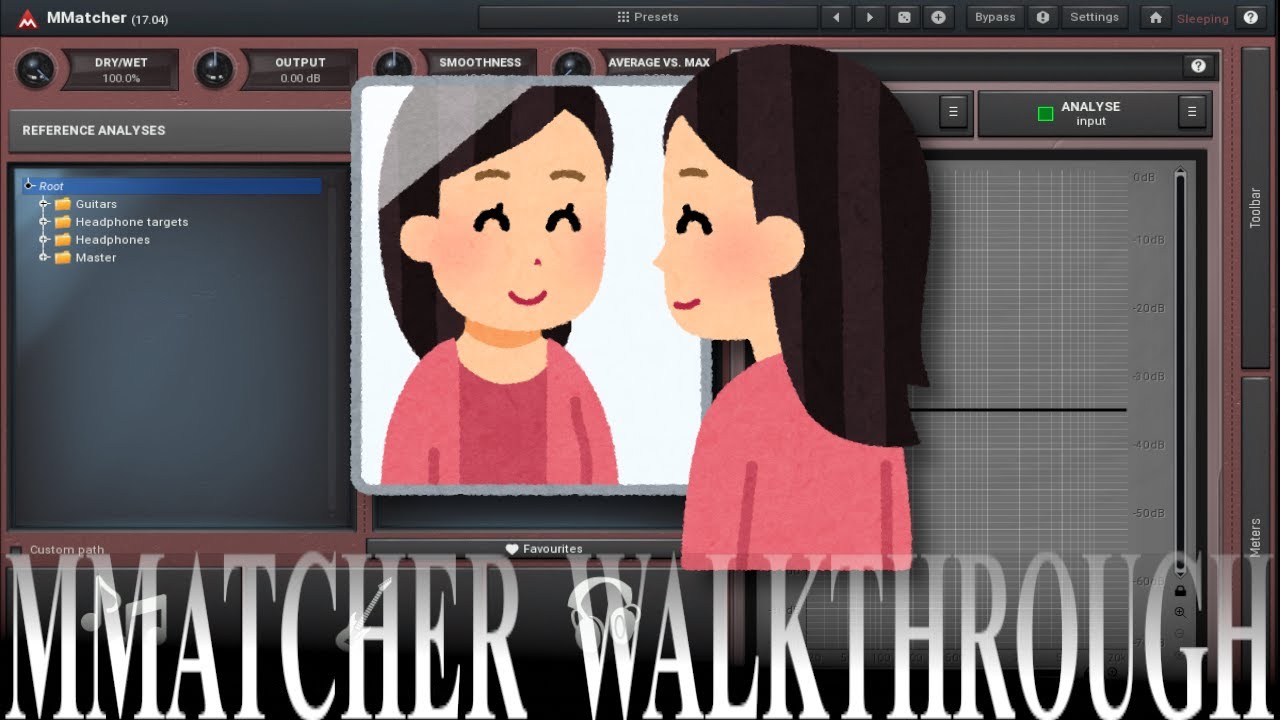Screen dimensions: 1280x720
Task: Select the Guitars folder icon
Action: 63,204
